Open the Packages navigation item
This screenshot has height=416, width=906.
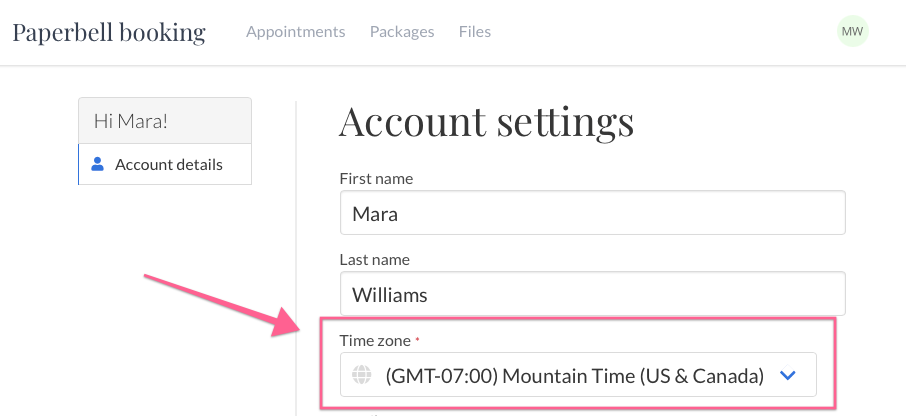point(402,31)
